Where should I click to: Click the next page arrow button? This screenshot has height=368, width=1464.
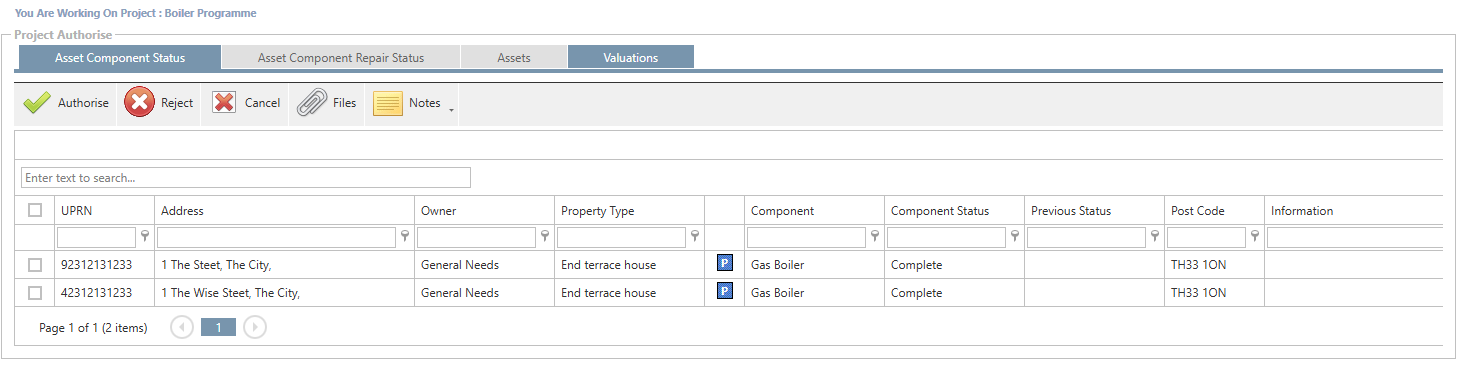point(255,327)
